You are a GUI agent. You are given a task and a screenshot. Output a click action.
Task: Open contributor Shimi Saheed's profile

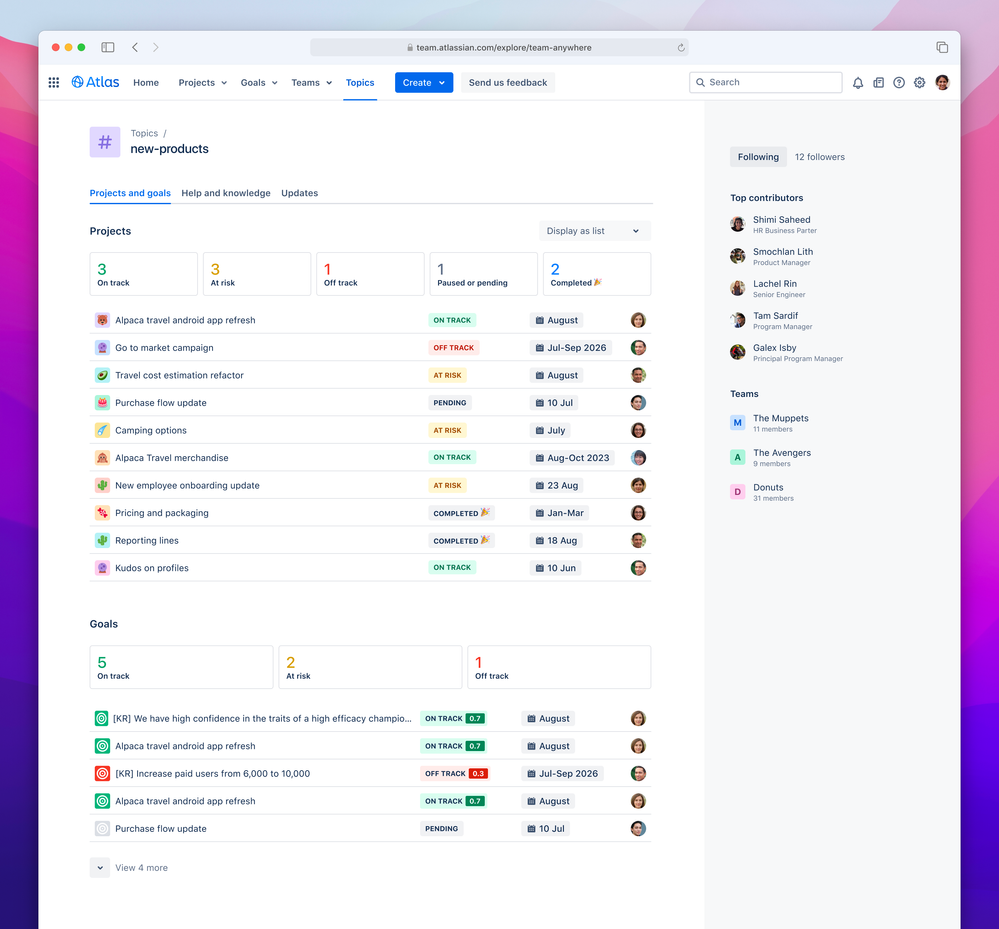pyautogui.click(x=782, y=220)
